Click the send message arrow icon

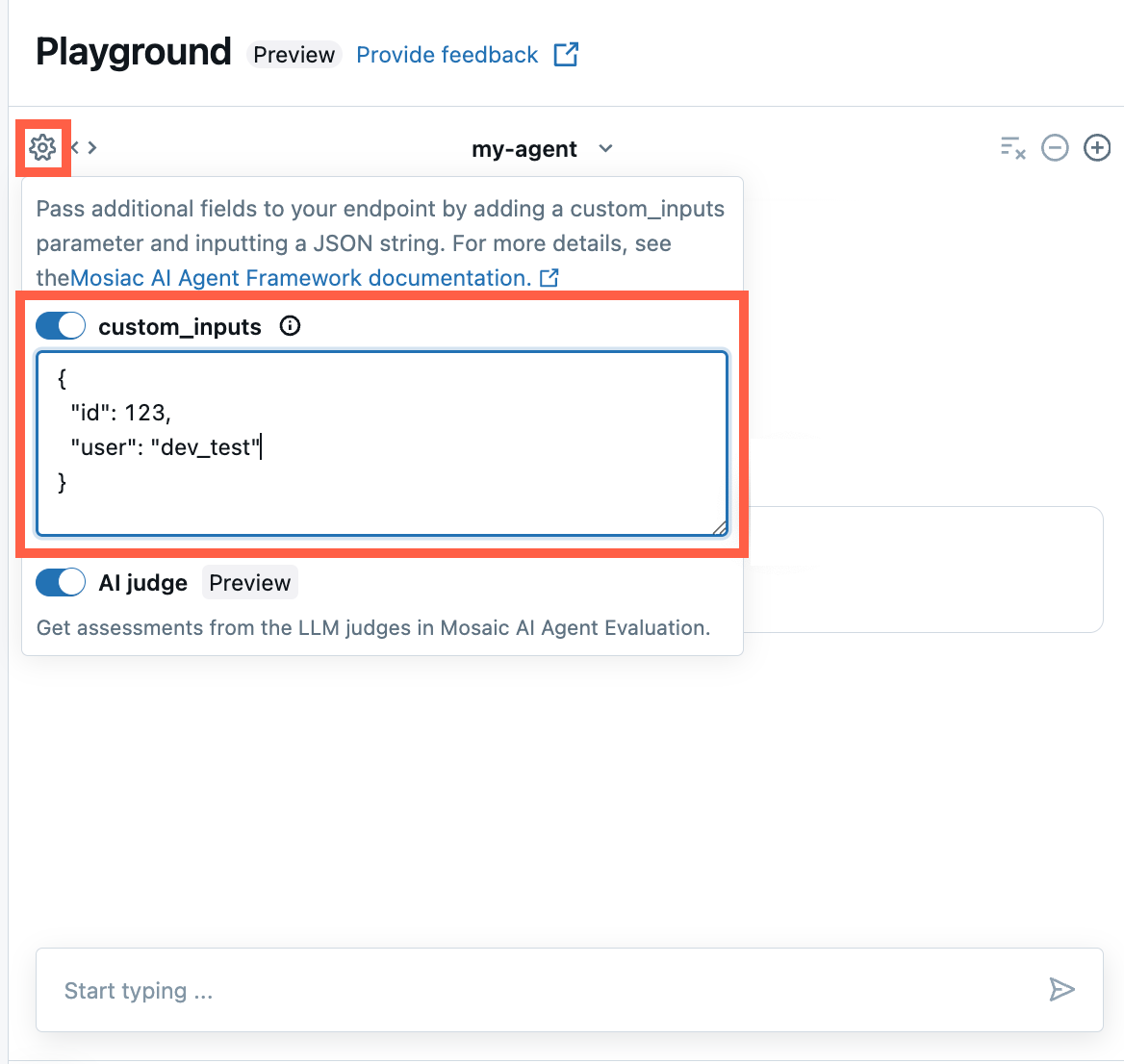point(1061,989)
